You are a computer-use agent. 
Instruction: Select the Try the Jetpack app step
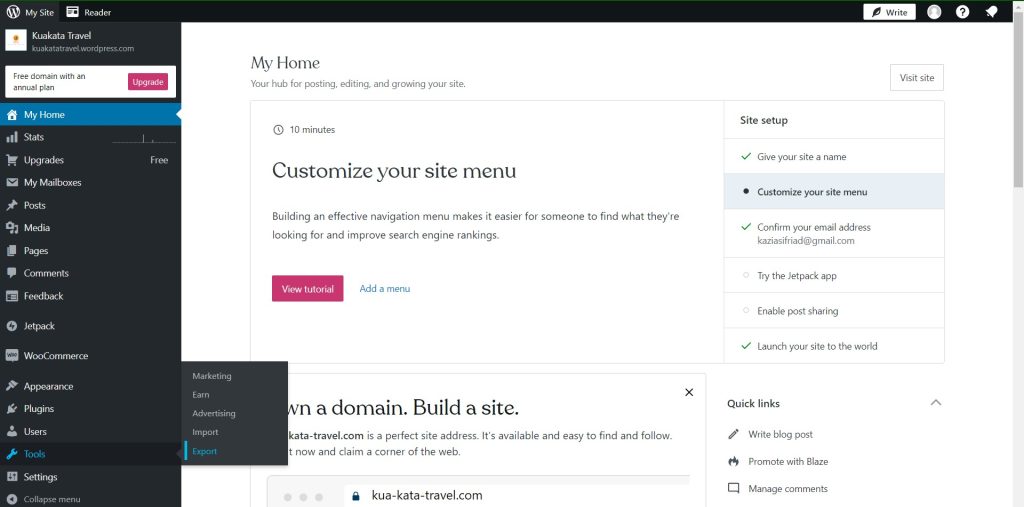[834, 275]
